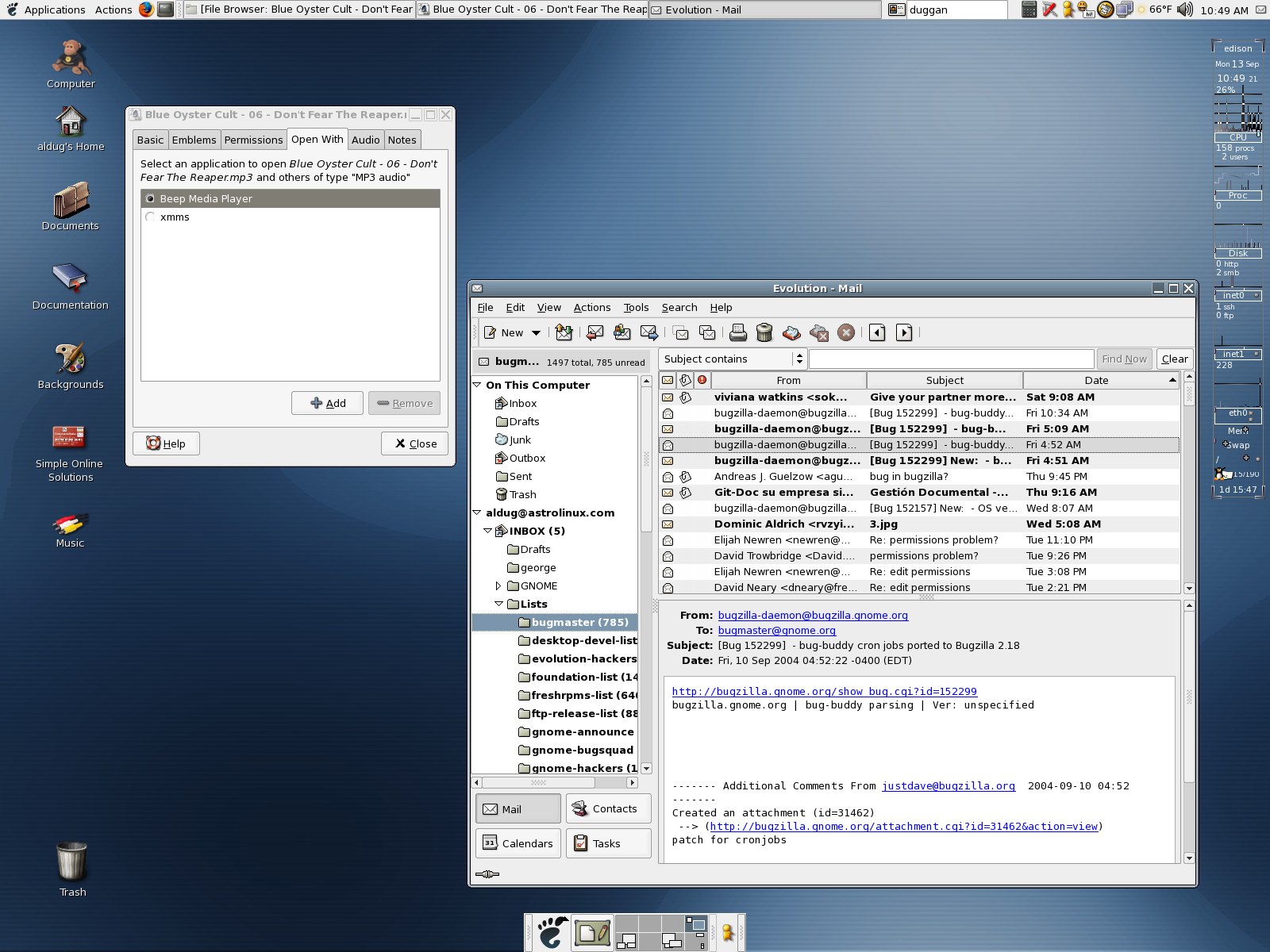Click the search text input field
This screenshot has height=952, width=1270.
click(x=951, y=359)
